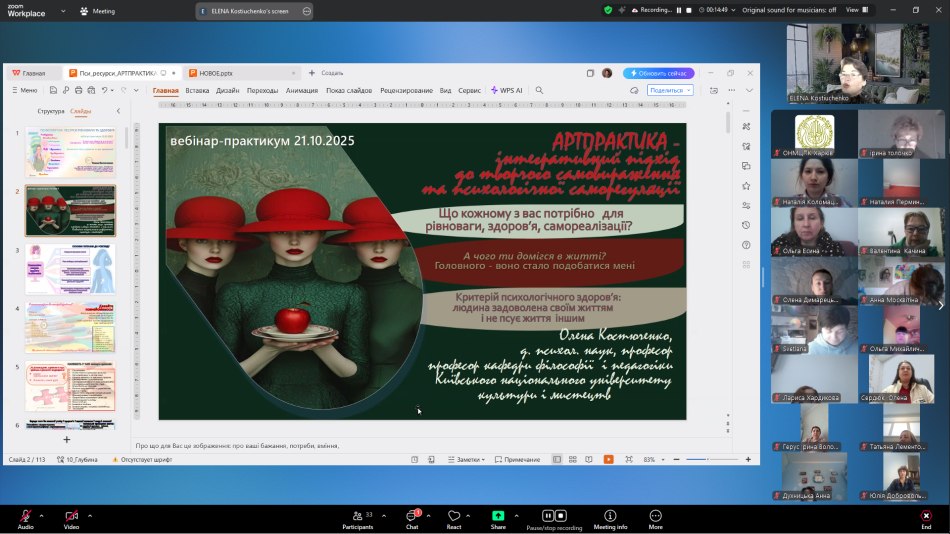950x534 pixels.
Task: Click the red End meeting button
Action: coord(926,516)
